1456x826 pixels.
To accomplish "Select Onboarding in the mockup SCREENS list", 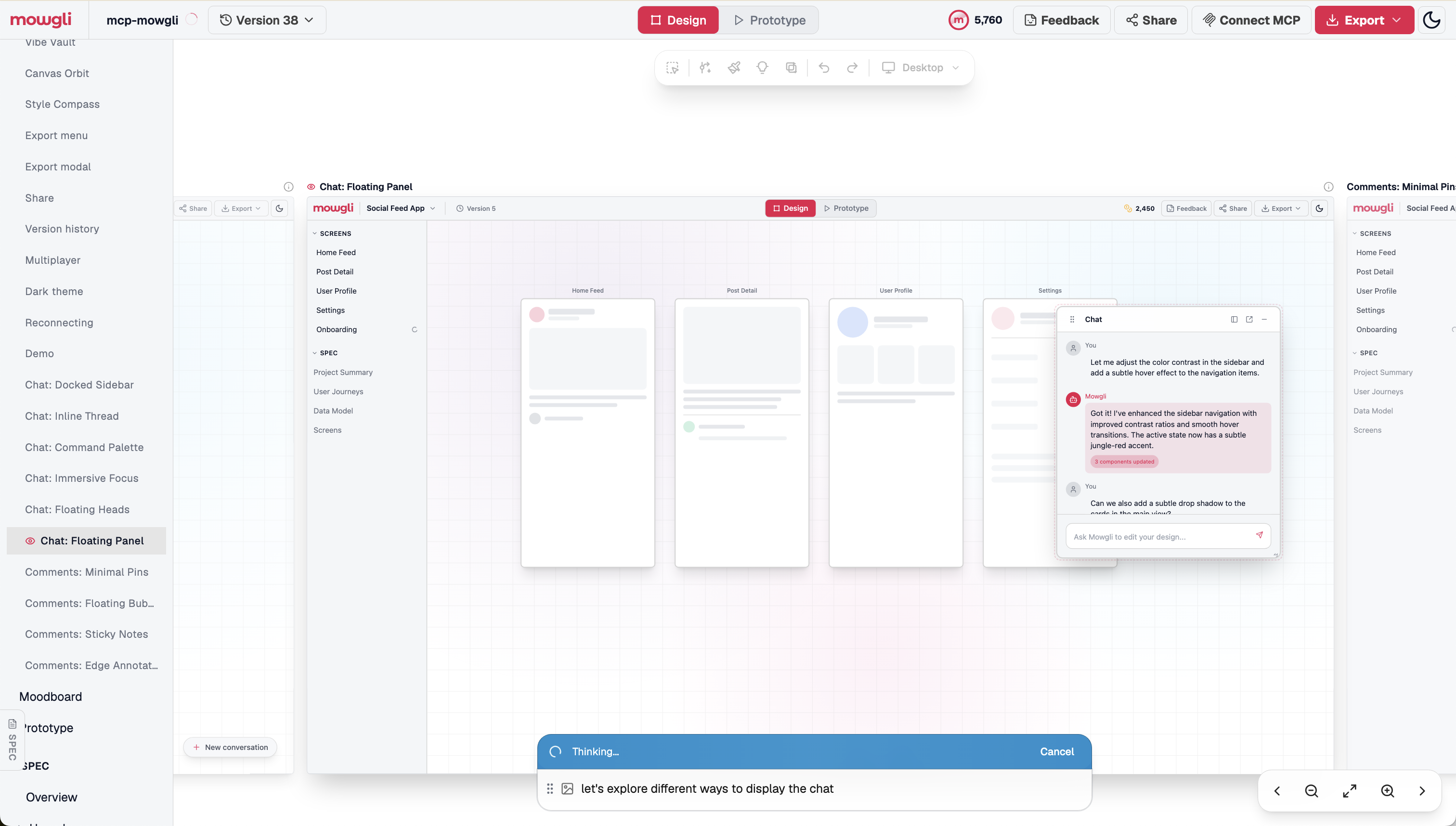I will [x=337, y=330].
